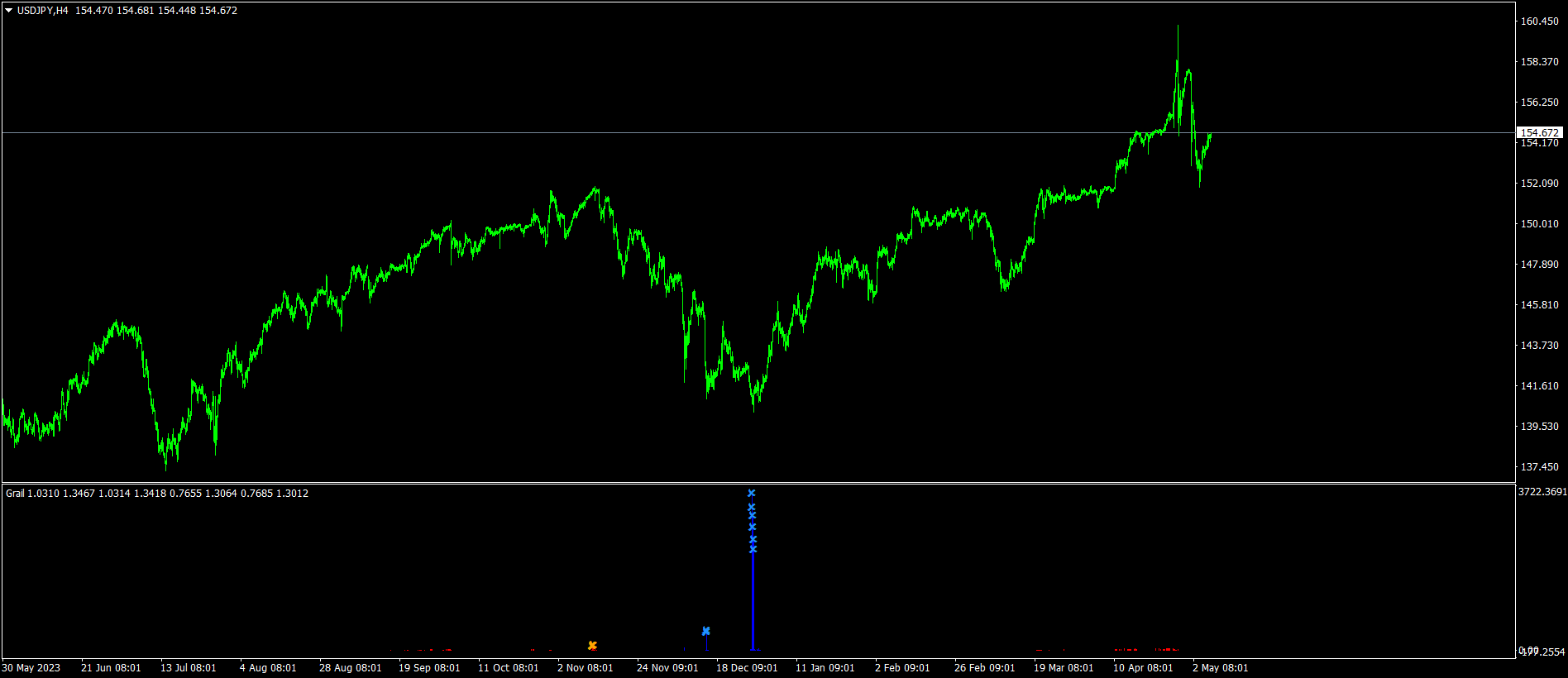Click the lowest blue X of the stacked cluster
Image resolution: width=1568 pixels, height=678 pixels.
753,549
